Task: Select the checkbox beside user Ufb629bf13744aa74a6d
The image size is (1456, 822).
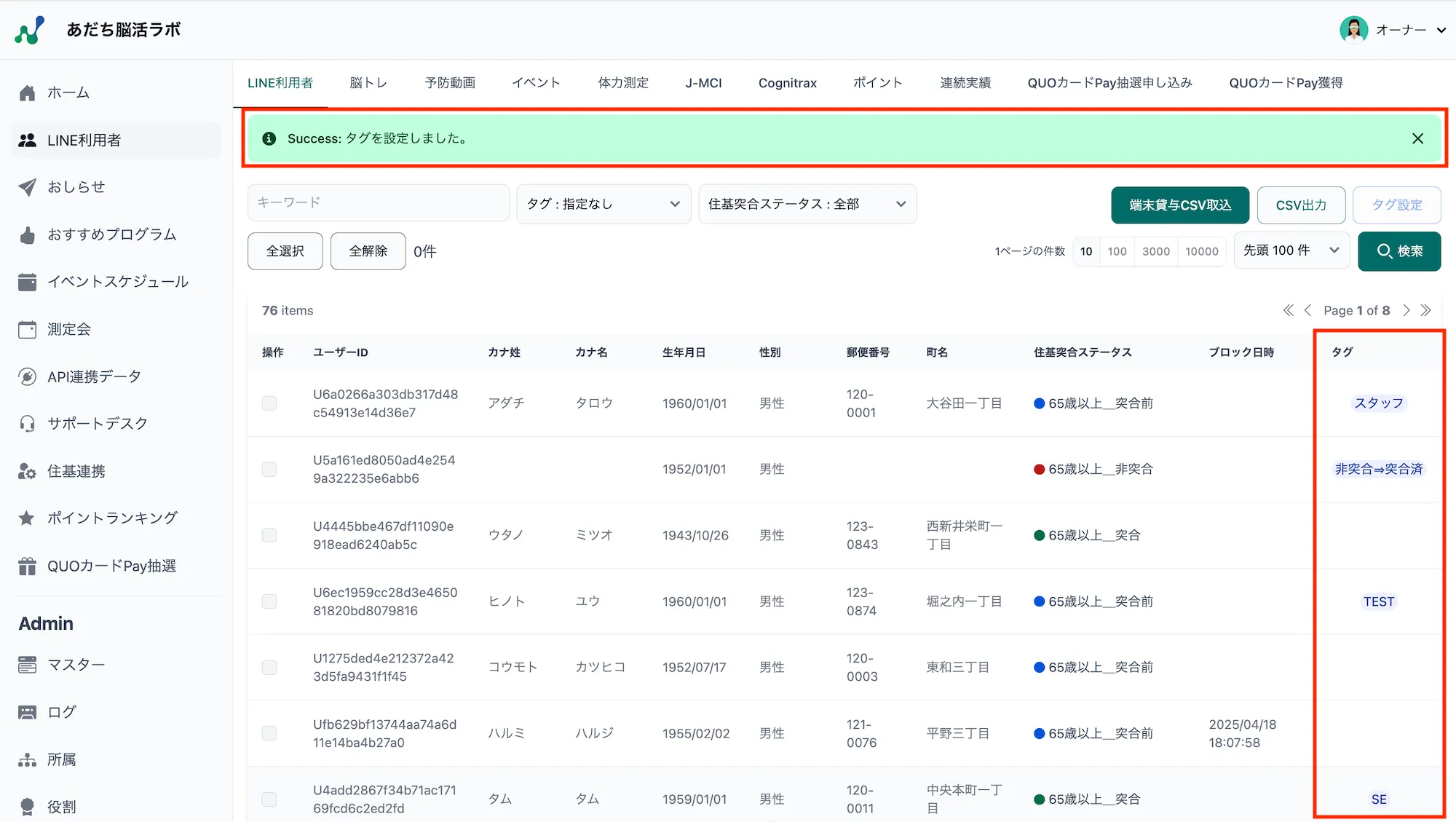Action: coord(269,733)
